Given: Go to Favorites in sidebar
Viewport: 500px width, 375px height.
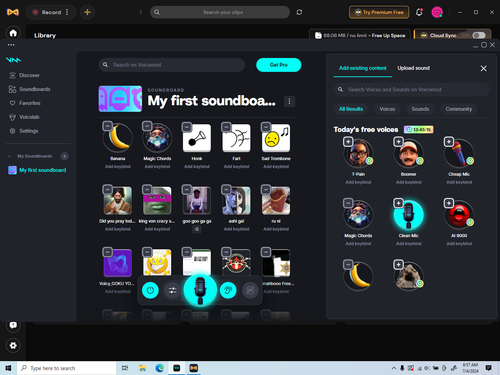Looking at the screenshot, I should point(25,103).
